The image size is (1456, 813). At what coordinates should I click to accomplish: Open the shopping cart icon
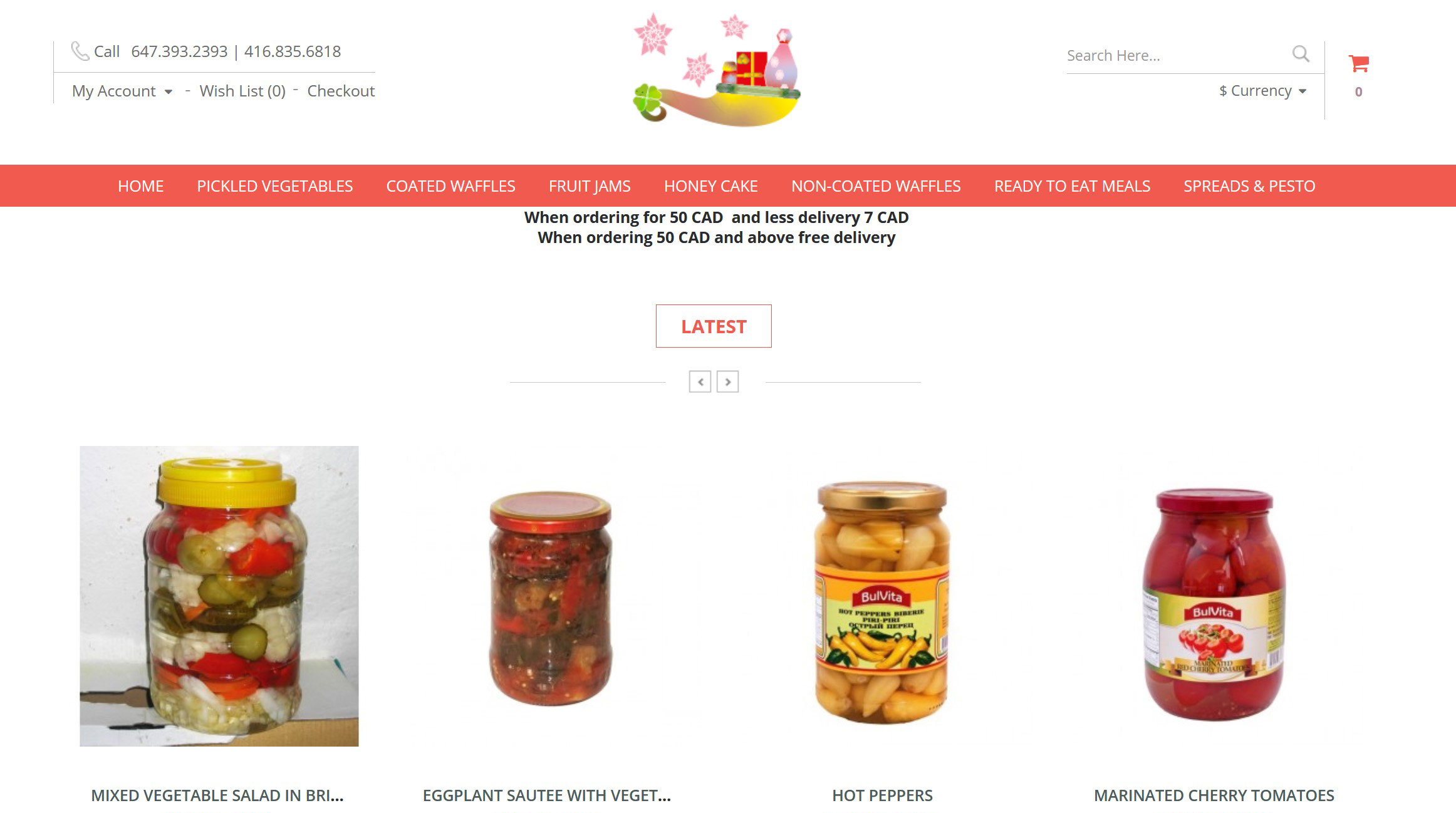[1358, 63]
